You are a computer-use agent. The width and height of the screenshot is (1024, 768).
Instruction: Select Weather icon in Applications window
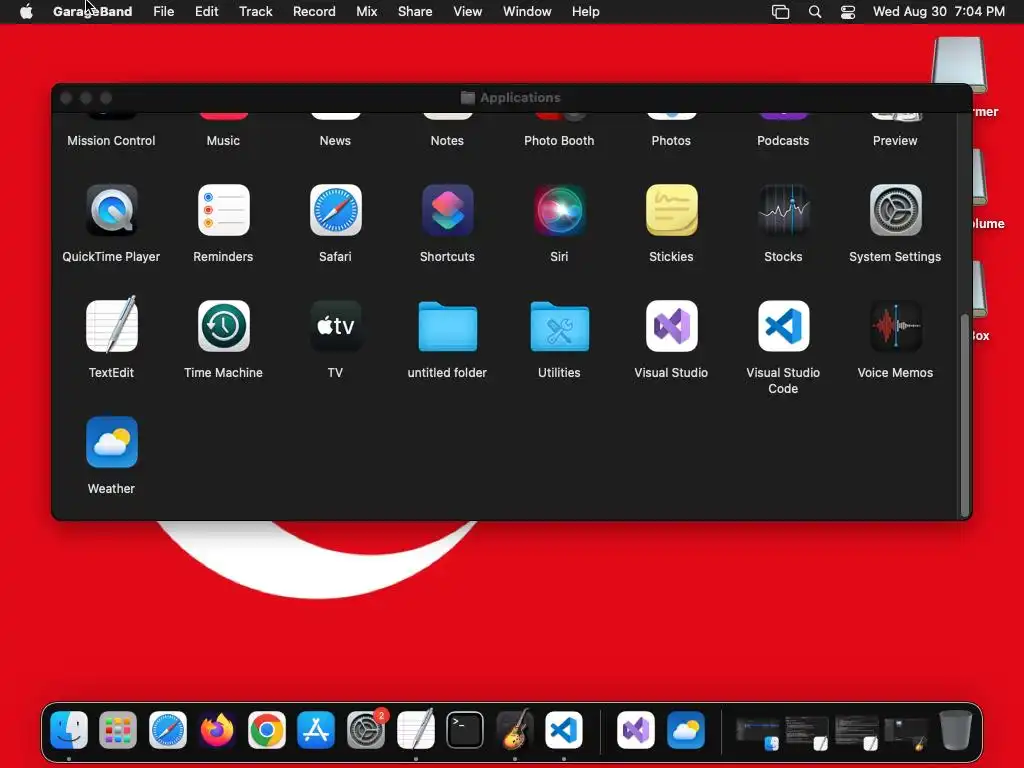click(112, 442)
